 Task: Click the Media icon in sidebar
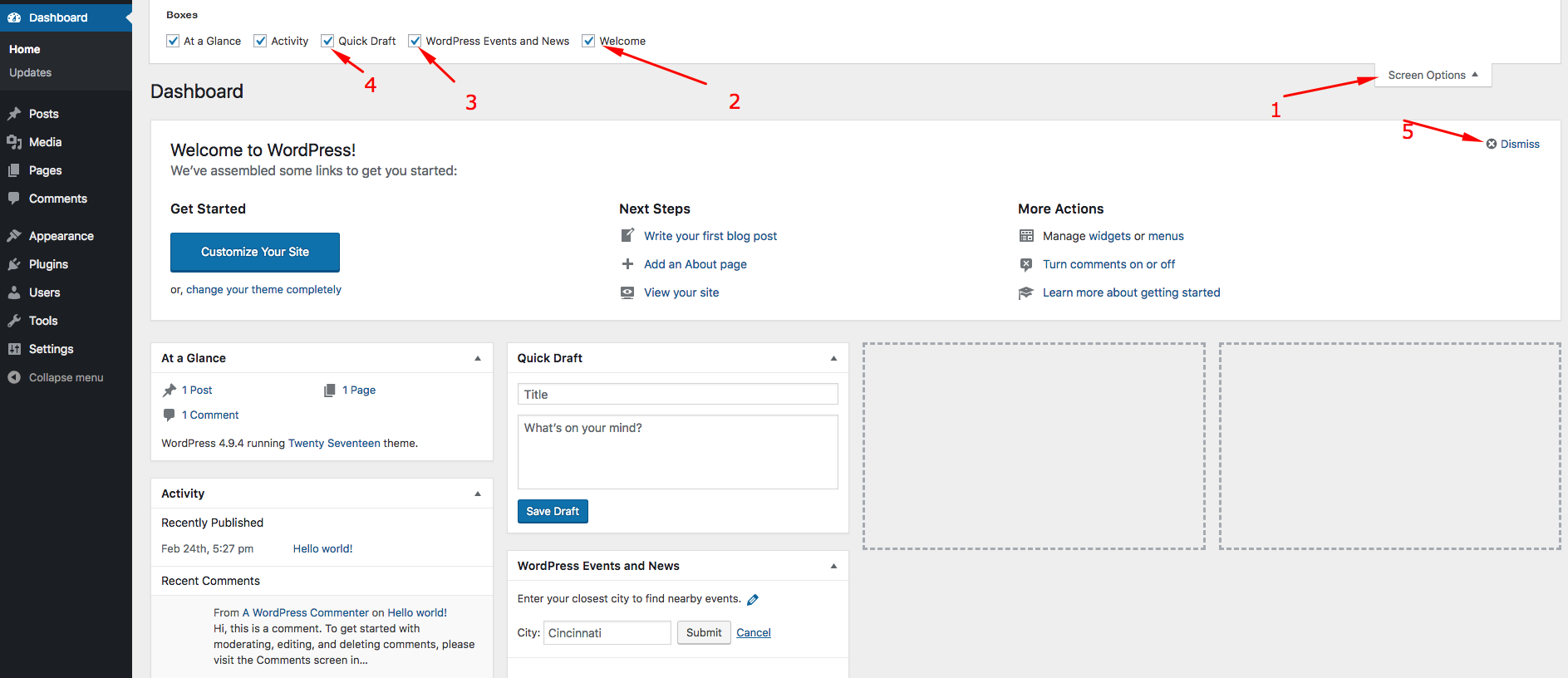14,142
